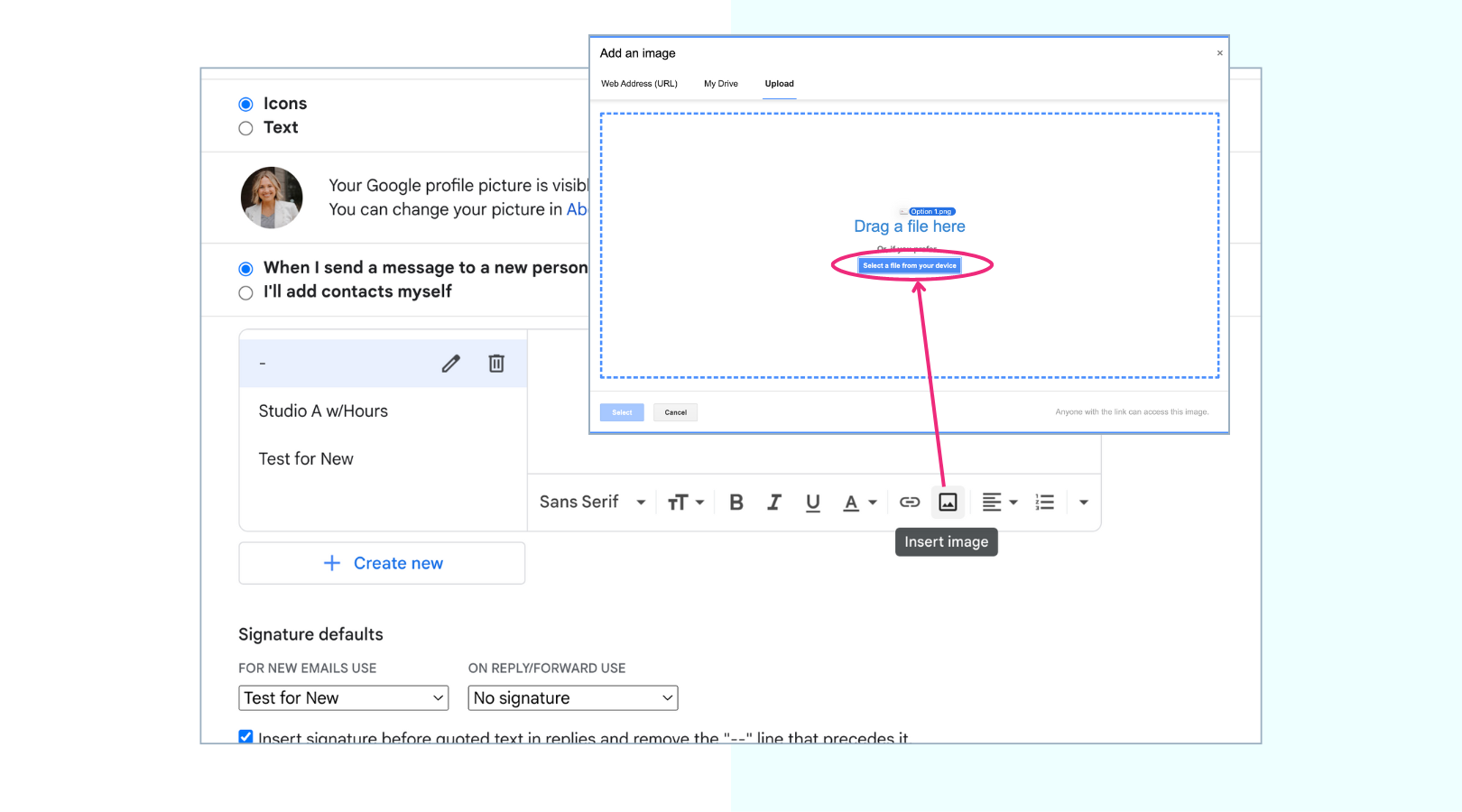Click the Insert link icon
This screenshot has width=1462, height=812.
coord(909,502)
